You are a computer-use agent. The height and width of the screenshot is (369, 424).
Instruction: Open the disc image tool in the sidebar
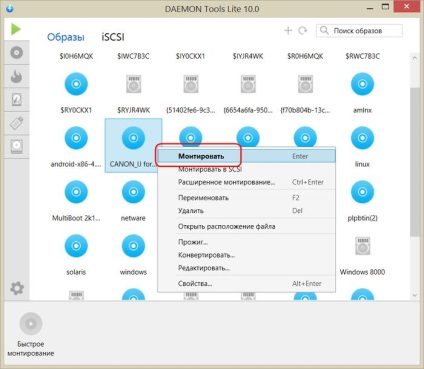pyautogui.click(x=16, y=53)
